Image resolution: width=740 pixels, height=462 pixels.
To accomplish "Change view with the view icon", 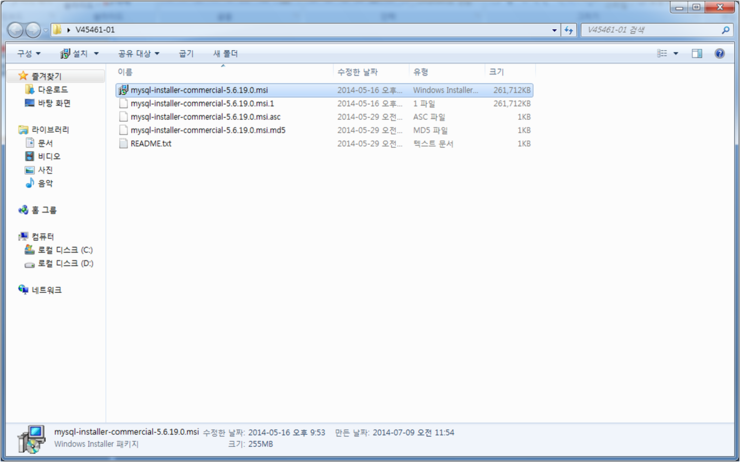I will tap(662, 53).
